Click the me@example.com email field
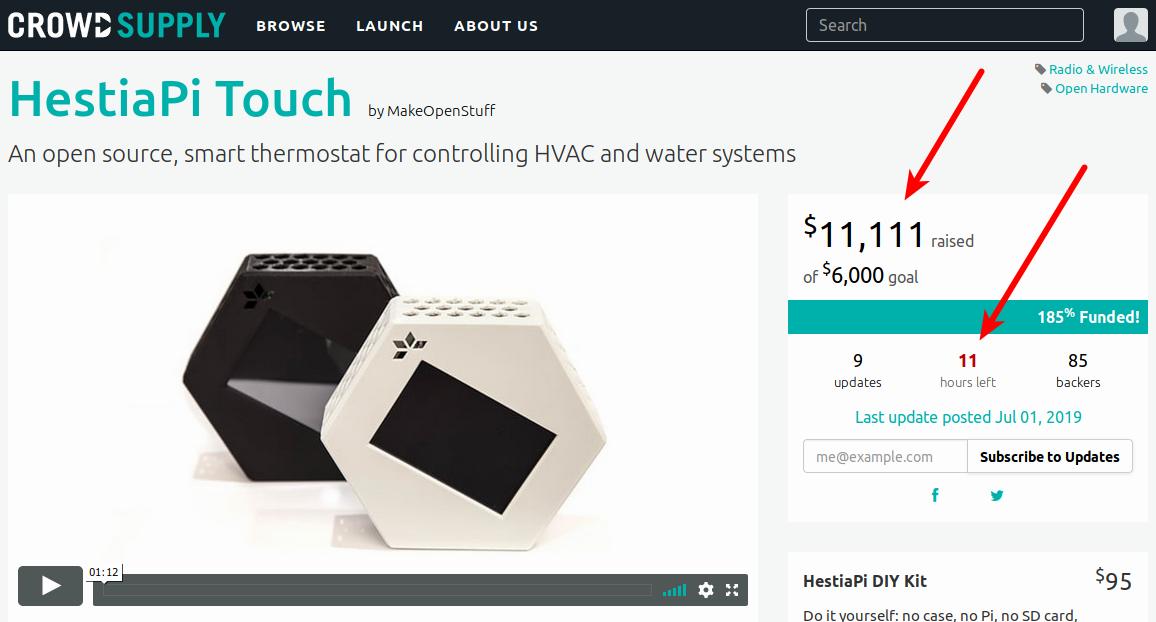Viewport: 1156px width, 622px height. point(885,456)
